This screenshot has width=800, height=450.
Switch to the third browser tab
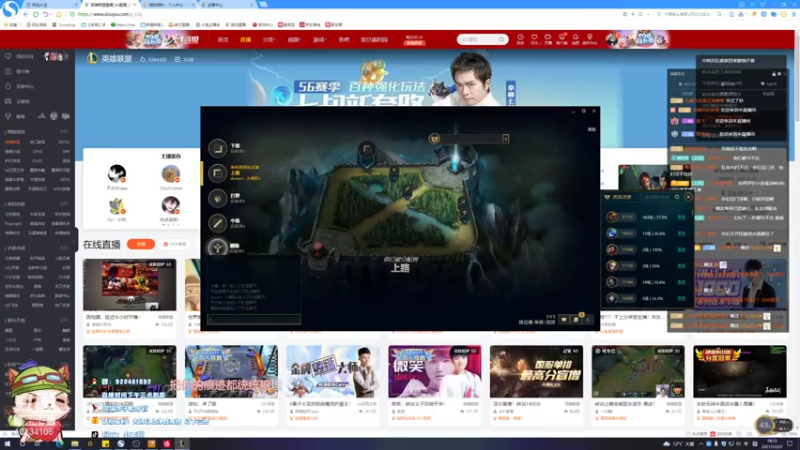point(167,5)
